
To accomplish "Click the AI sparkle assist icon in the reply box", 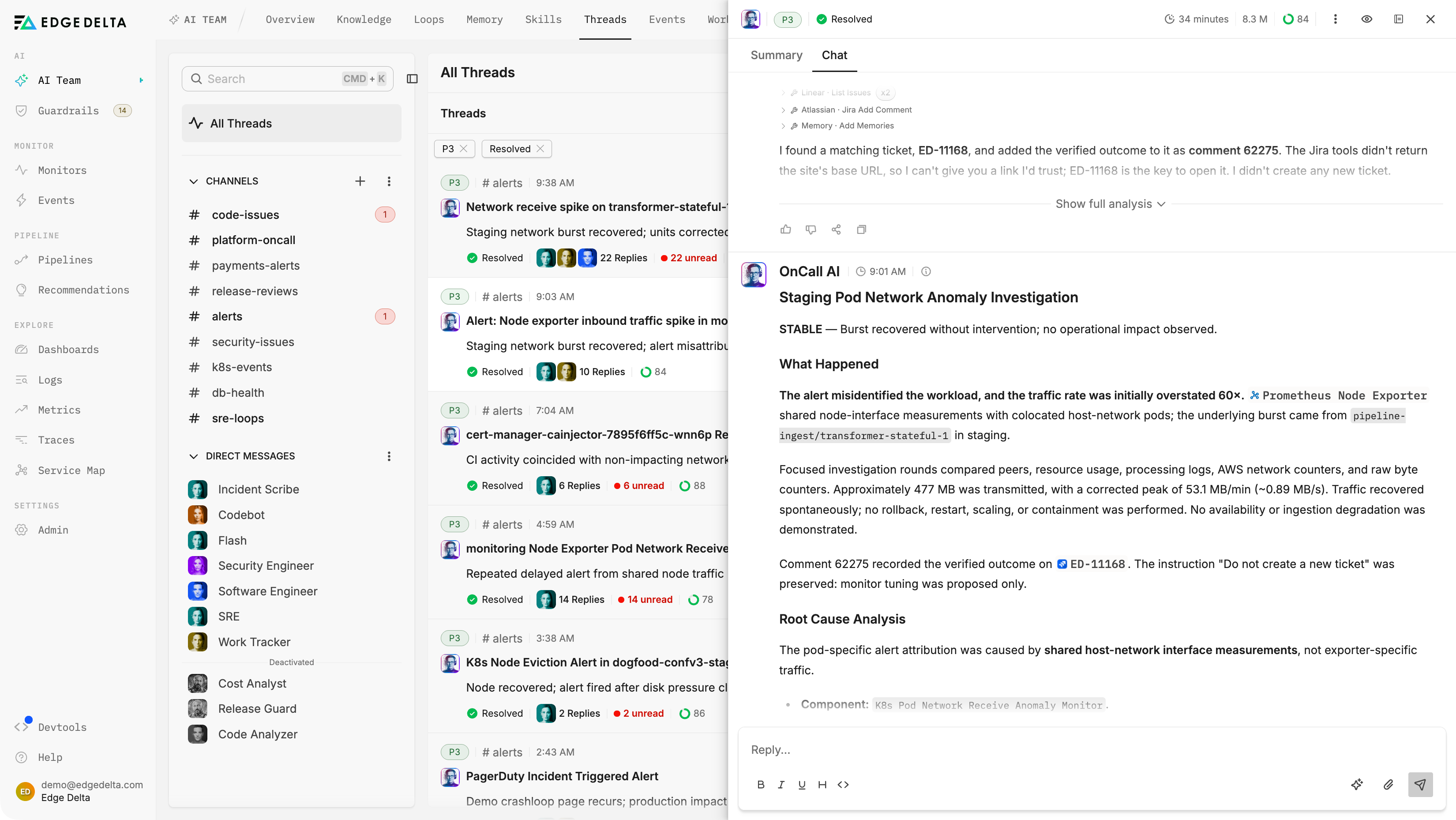I will (1357, 784).
